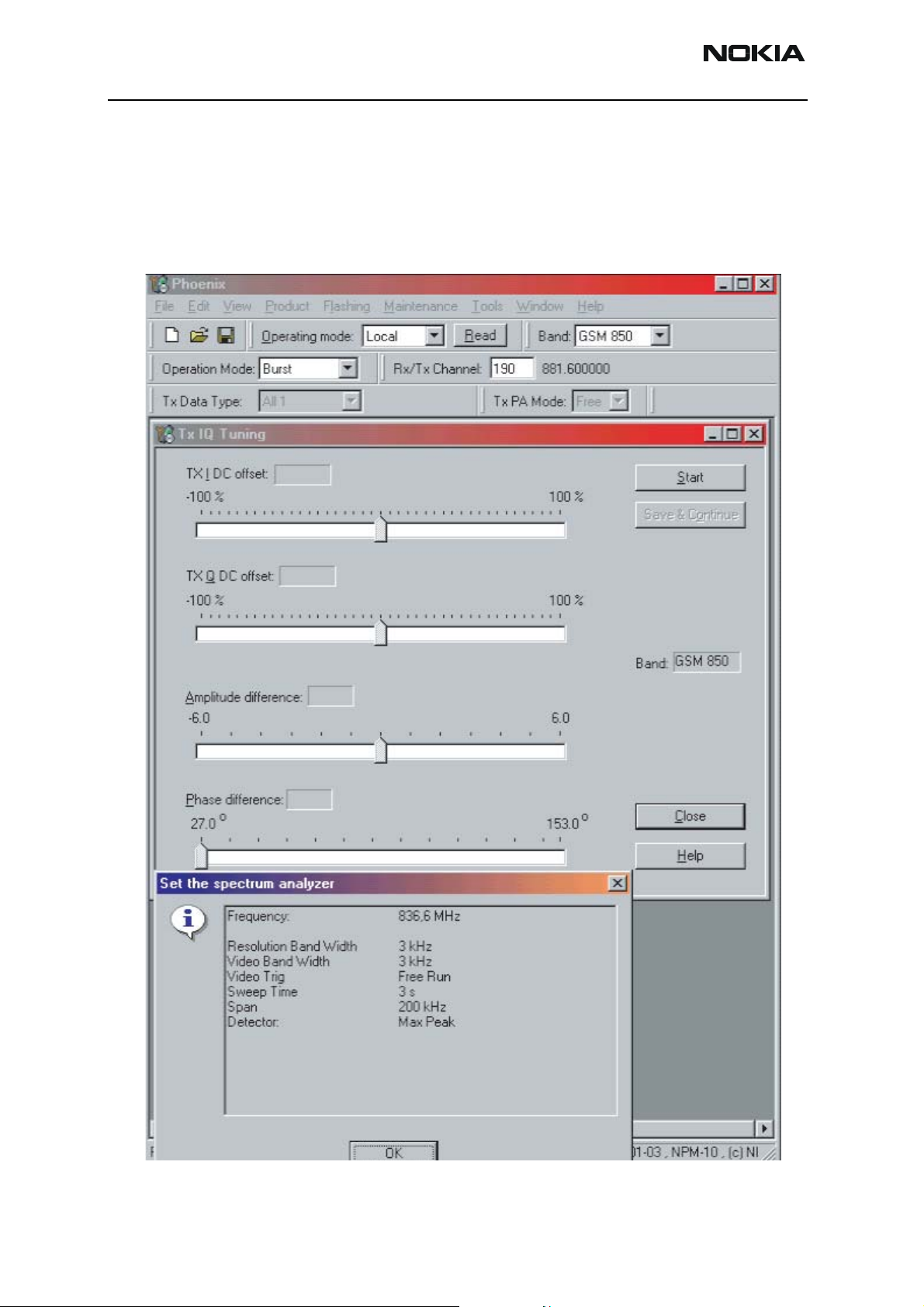924x1307 pixels.
Task: Expand the Band GSM 850 toolbar dropdown
Action: pyautogui.click(x=660, y=336)
